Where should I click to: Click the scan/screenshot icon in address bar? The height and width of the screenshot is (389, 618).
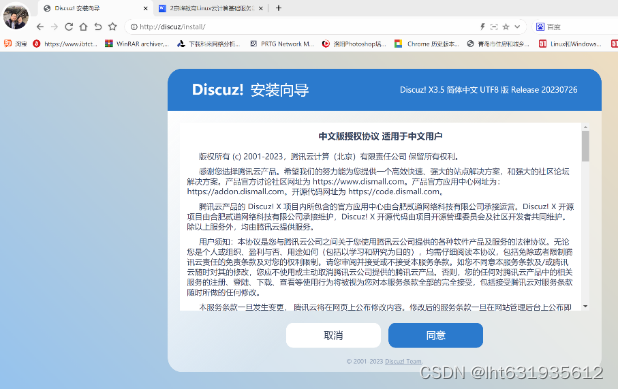(494, 27)
